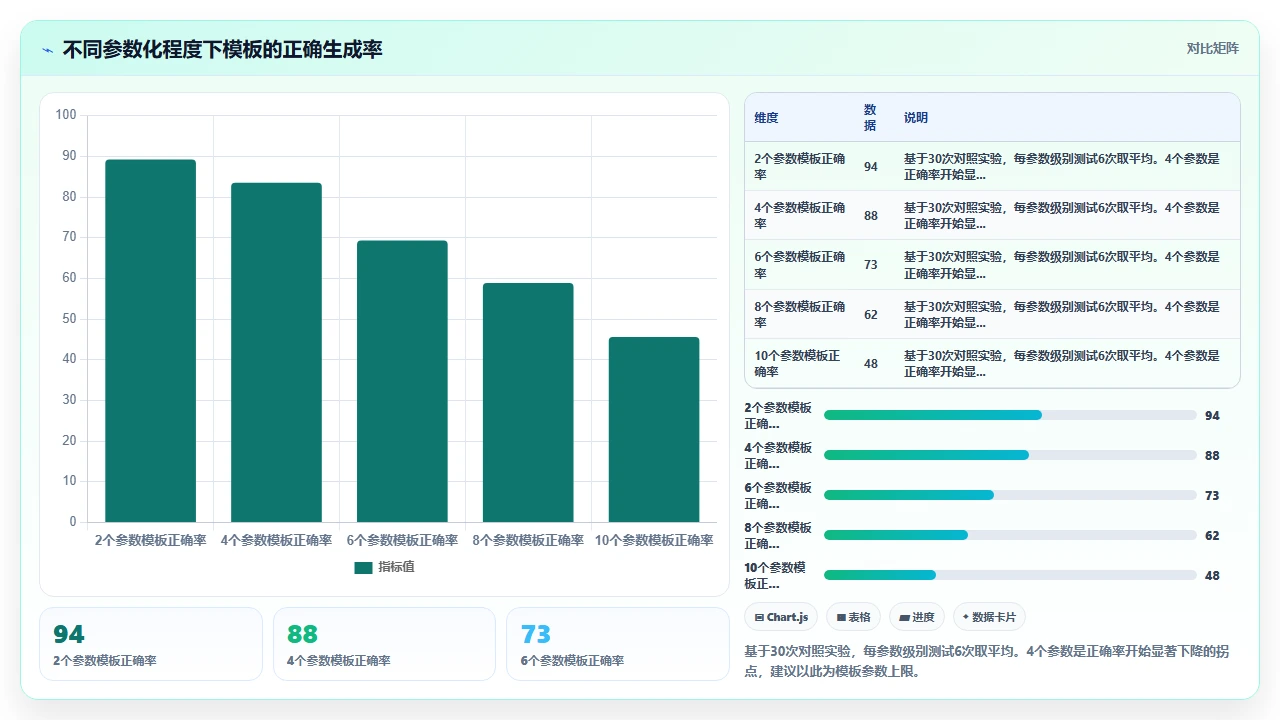The image size is (1280, 720).
Task: Select table row 6个参数模板正确率
Action: point(992,265)
